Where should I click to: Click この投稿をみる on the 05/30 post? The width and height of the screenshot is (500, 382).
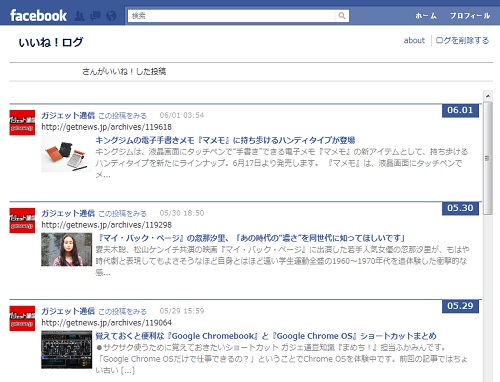[x=122, y=213]
